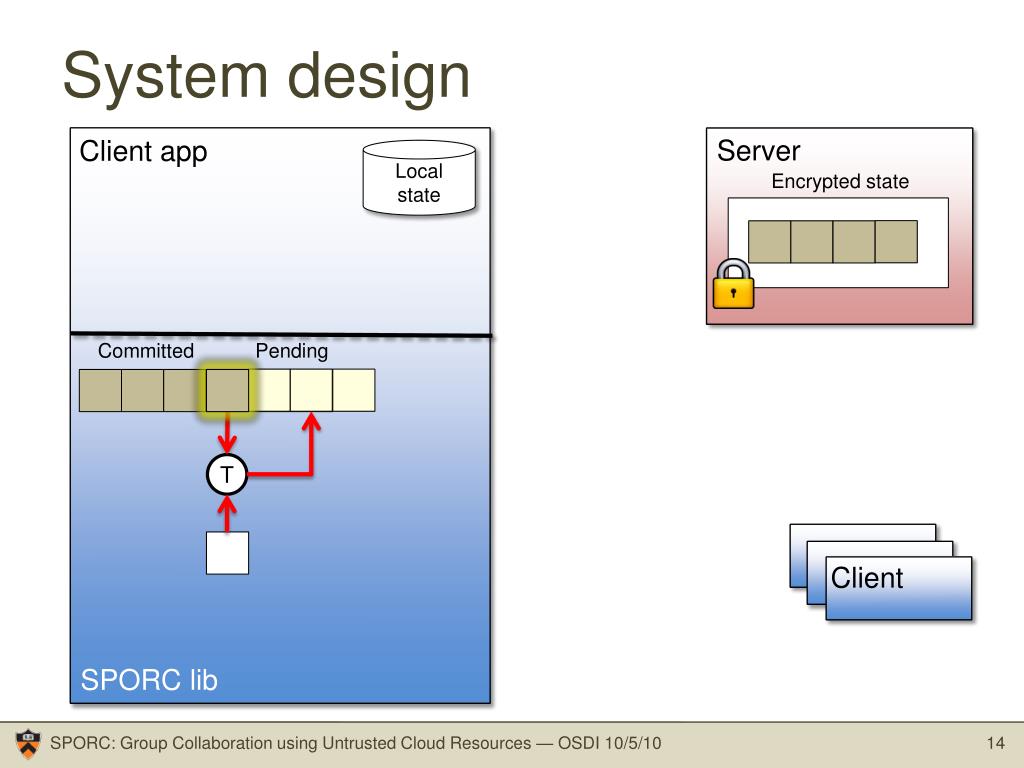This screenshot has width=1024, height=768.
Task: Select the front Client box
Action: [899, 588]
